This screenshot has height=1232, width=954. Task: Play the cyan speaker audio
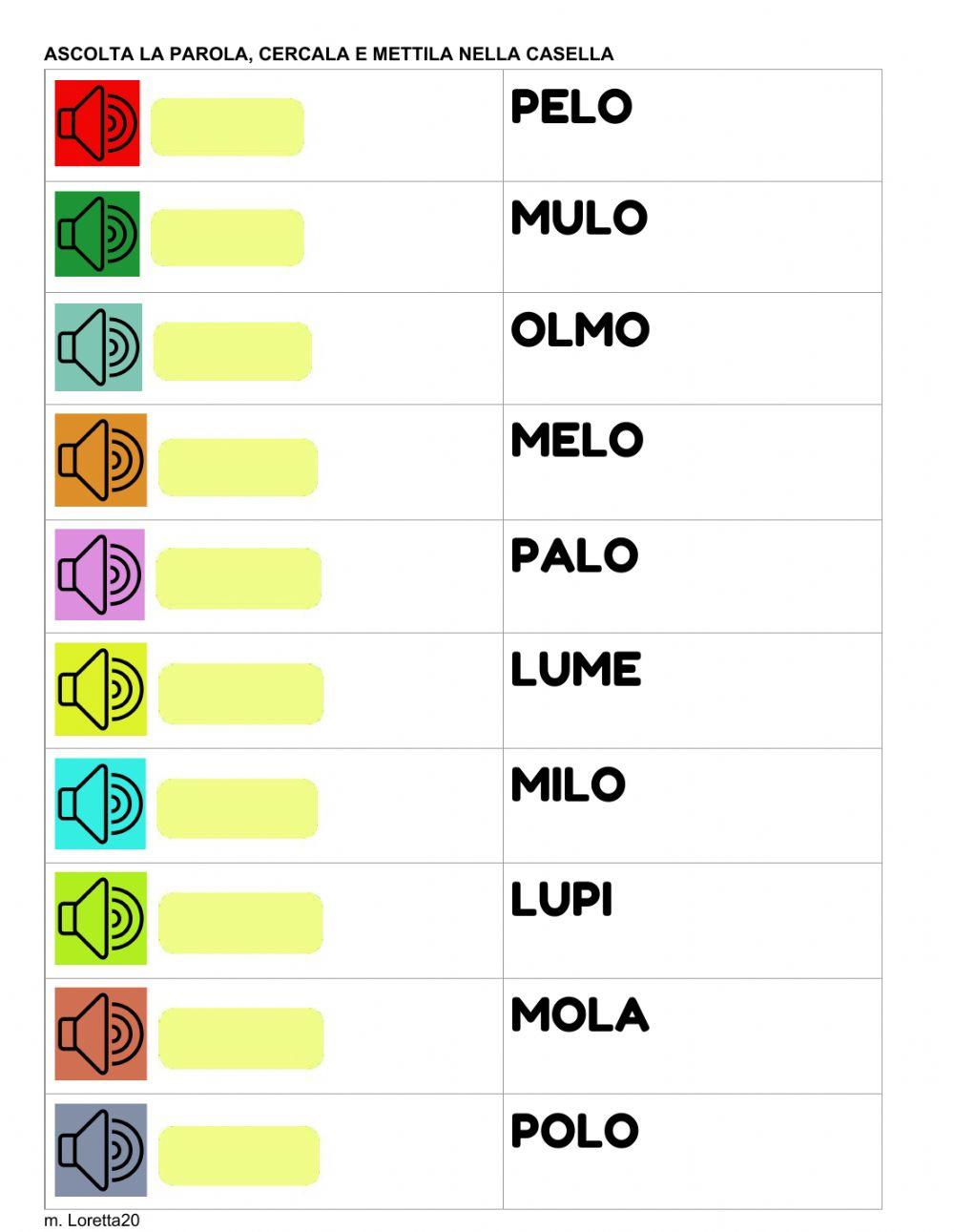[x=100, y=804]
